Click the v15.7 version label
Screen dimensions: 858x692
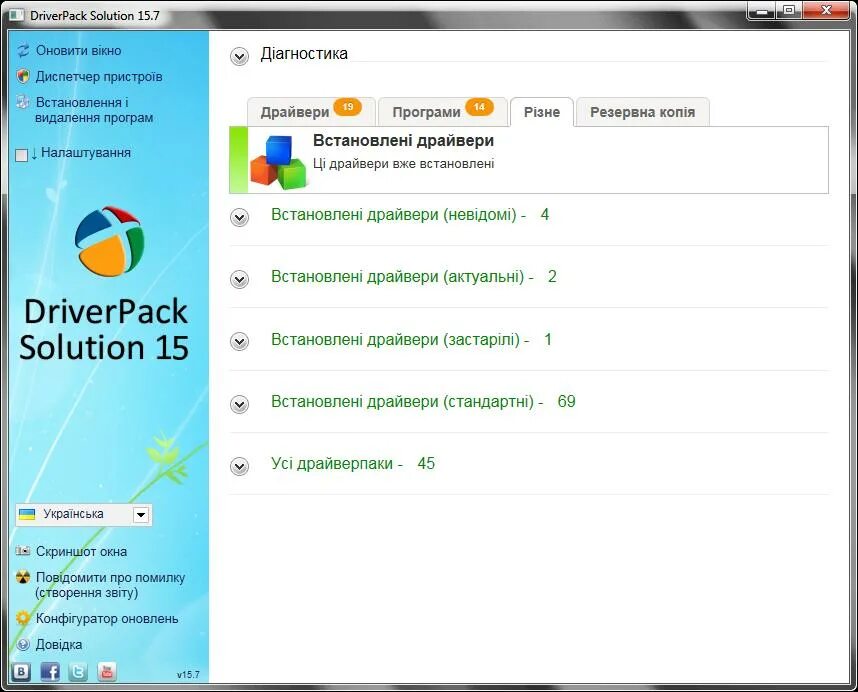(188, 674)
